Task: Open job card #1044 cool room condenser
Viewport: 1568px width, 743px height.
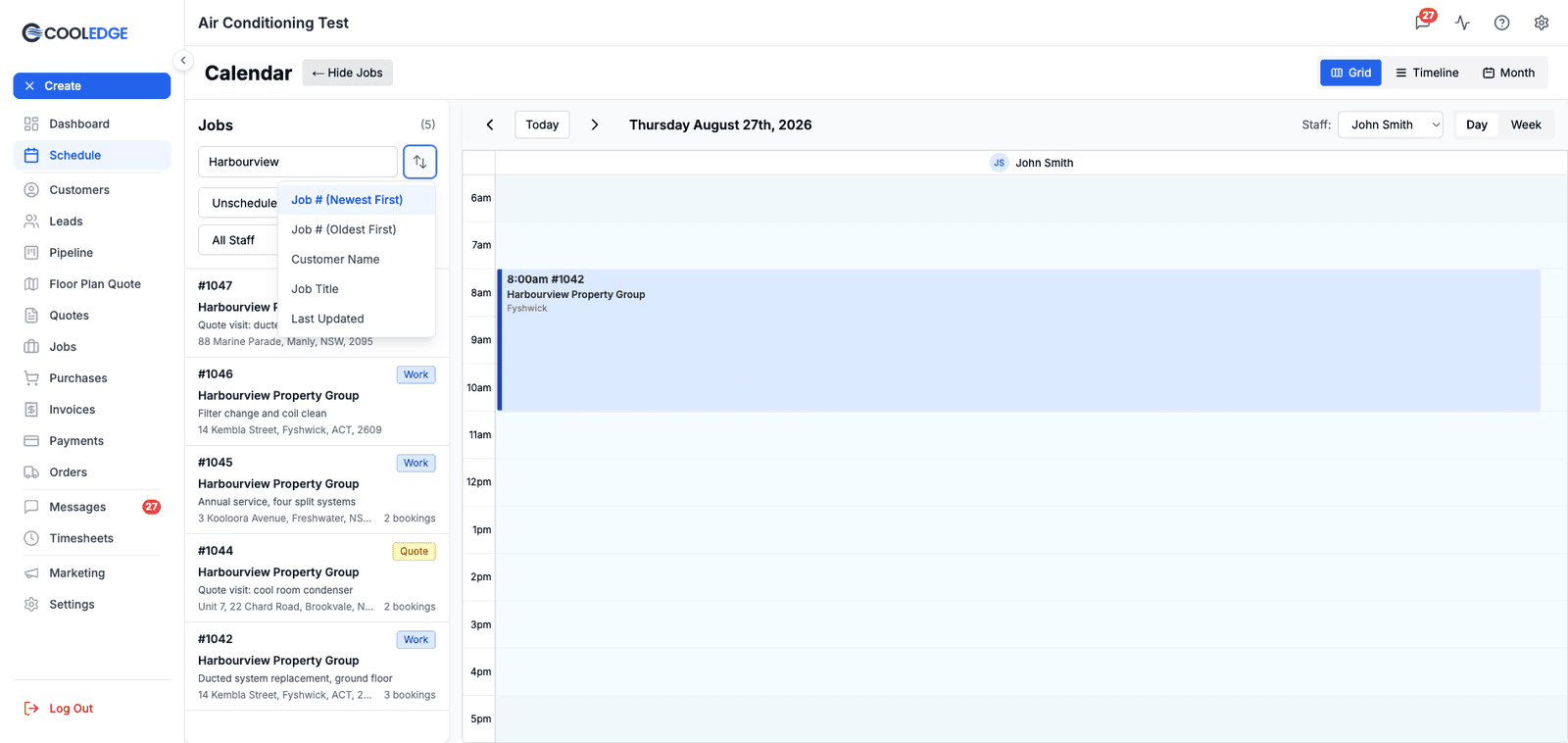Action: click(317, 578)
